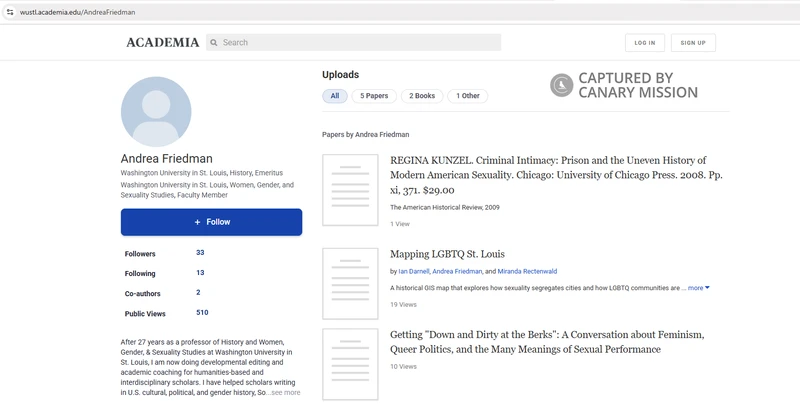
Task: Open the 13 Following count
Action: (200, 272)
